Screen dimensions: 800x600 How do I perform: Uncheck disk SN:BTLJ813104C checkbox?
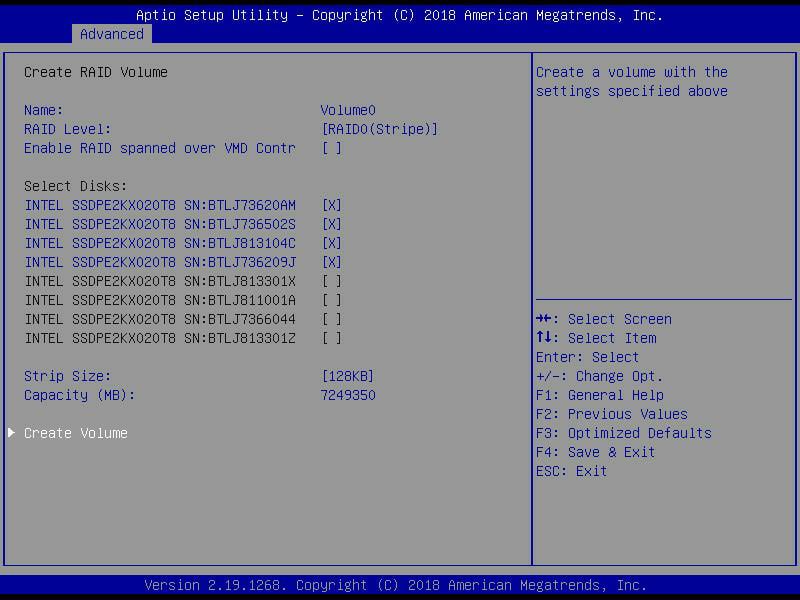click(332, 243)
